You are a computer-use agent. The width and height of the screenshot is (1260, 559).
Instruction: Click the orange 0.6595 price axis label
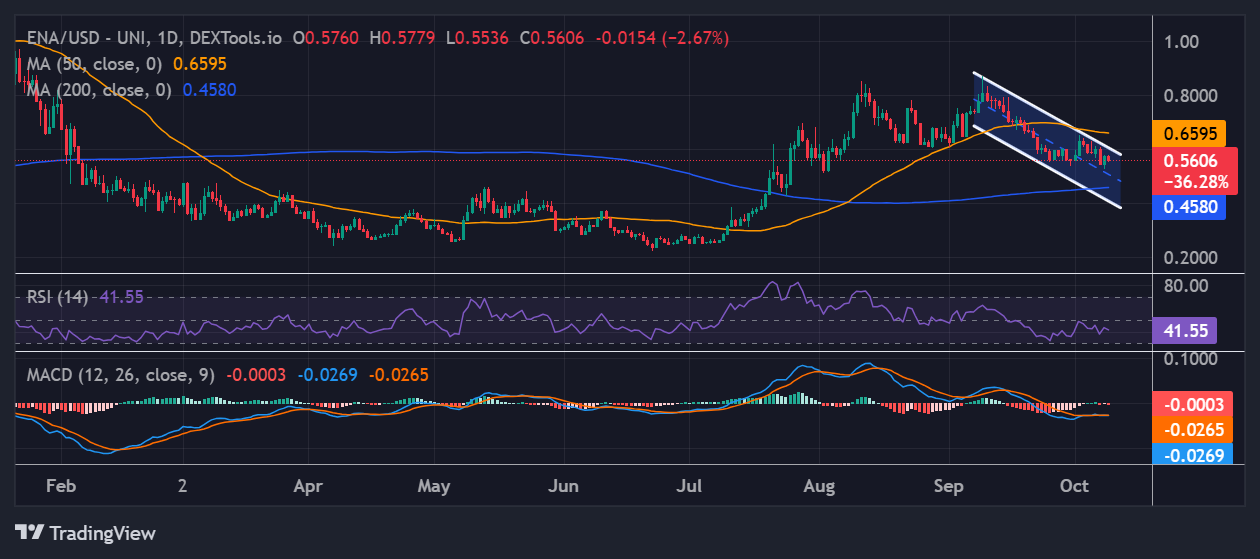[x=1185, y=133]
